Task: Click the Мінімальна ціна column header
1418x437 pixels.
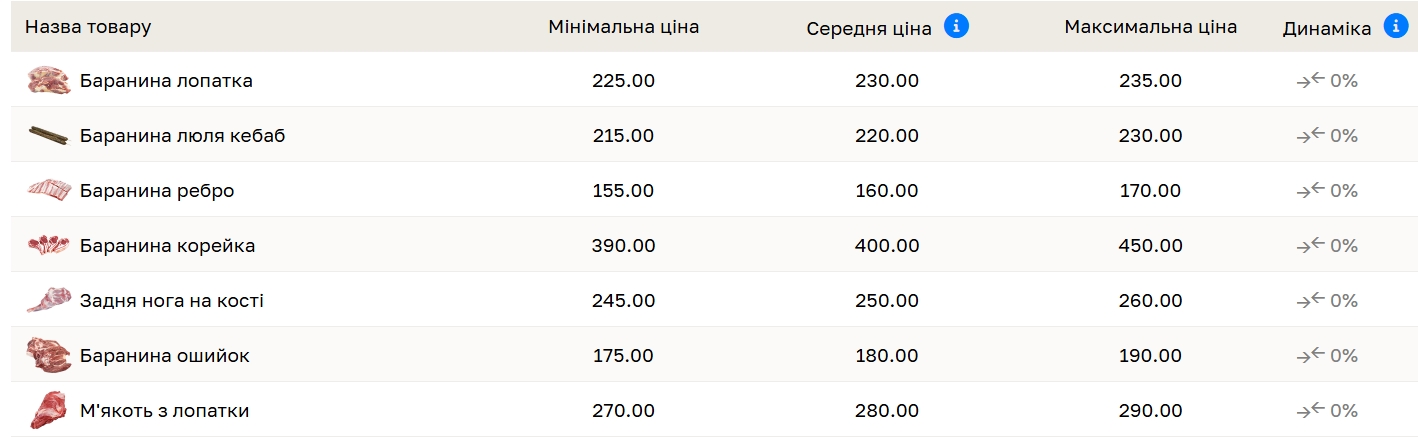Action: tap(623, 27)
